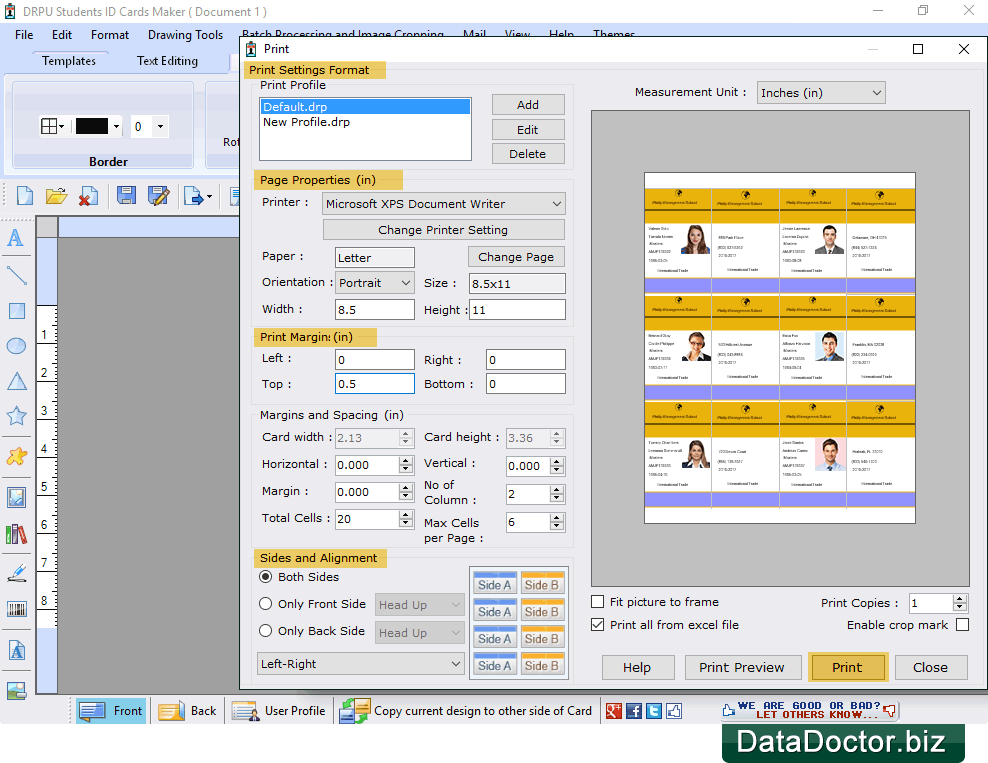This screenshot has width=988, height=763.
Task: Uncheck Print all from excel file
Action: point(598,625)
